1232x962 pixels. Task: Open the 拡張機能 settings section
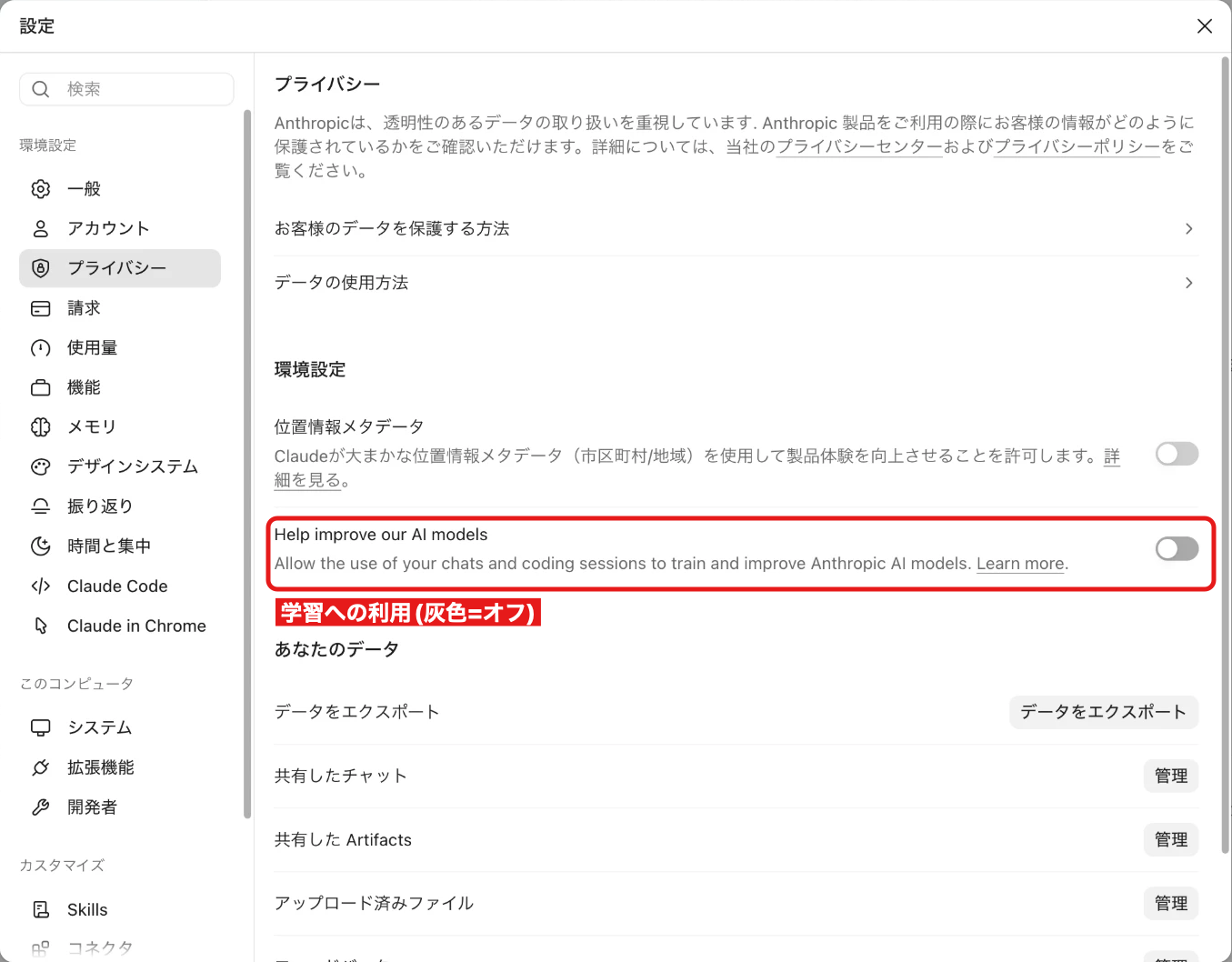coord(120,767)
